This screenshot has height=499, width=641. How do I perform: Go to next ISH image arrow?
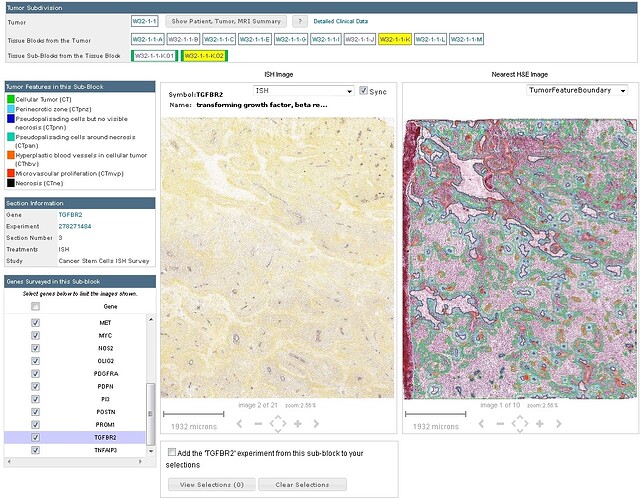[x=316, y=424]
